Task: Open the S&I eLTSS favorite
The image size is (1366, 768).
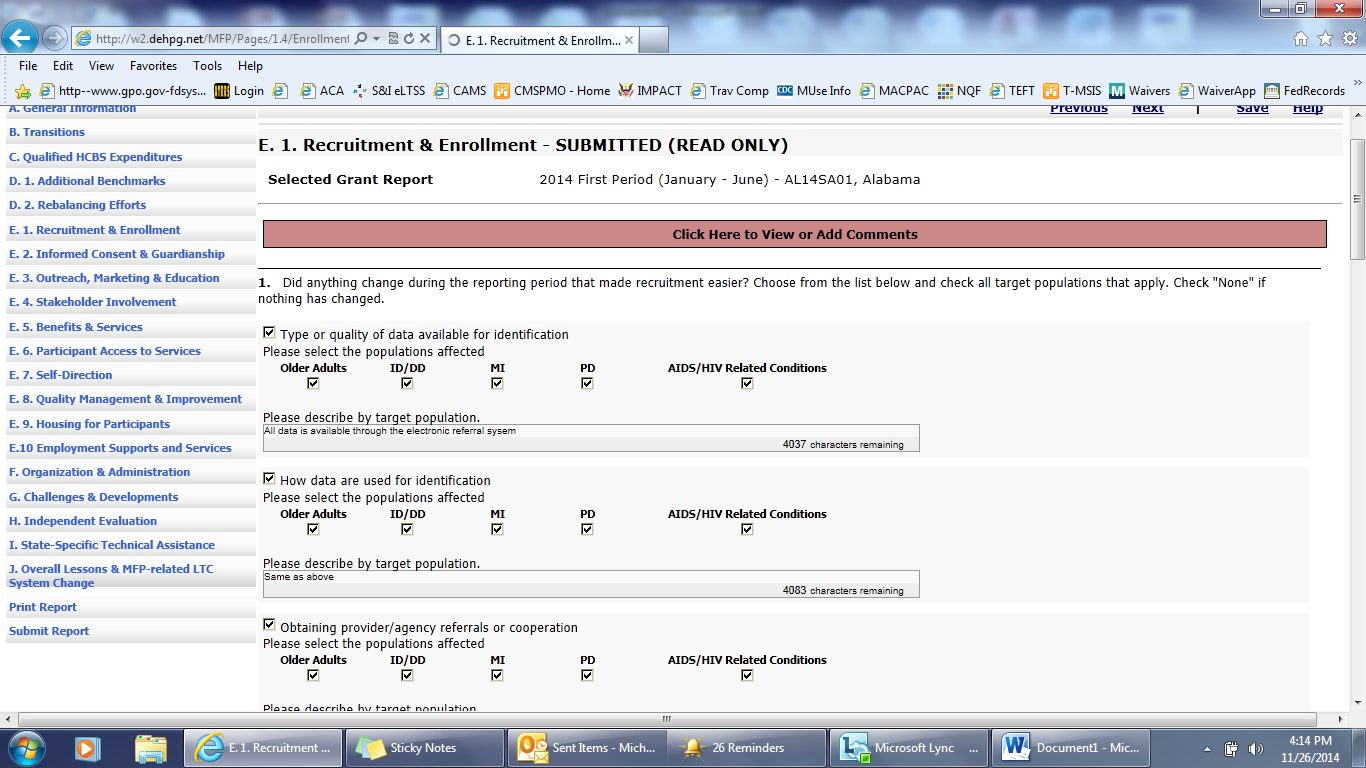Action: click(x=388, y=91)
